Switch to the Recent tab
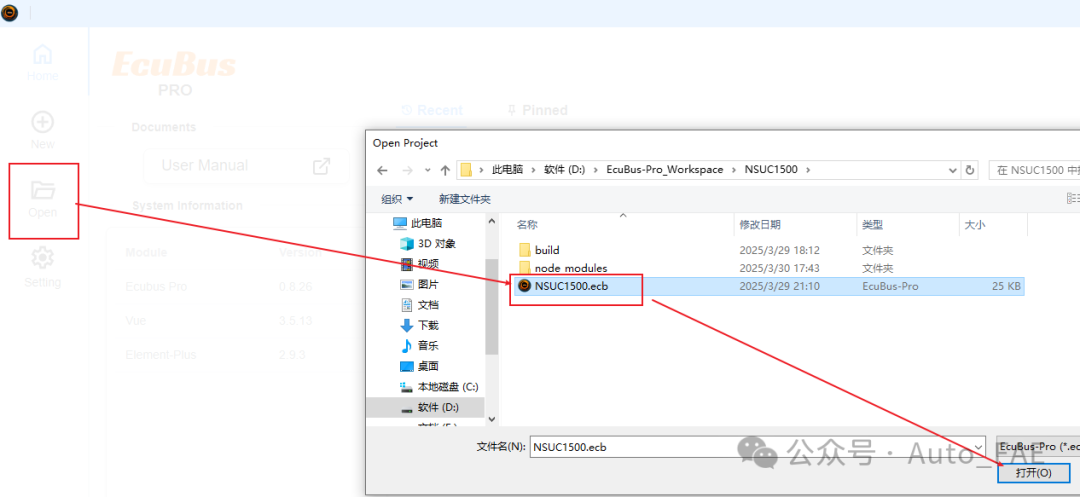 click(432, 110)
